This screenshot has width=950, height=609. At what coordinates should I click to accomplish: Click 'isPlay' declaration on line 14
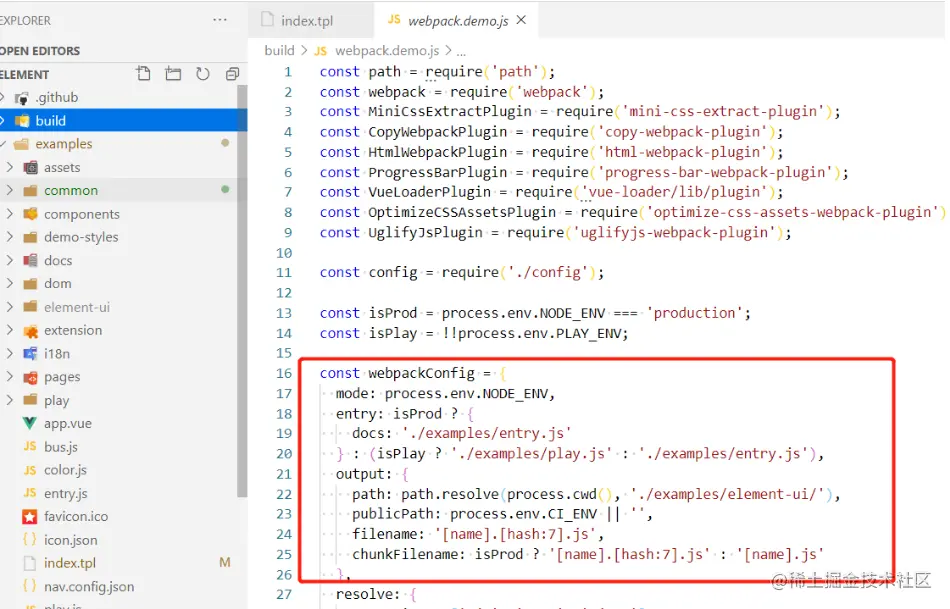(393, 333)
